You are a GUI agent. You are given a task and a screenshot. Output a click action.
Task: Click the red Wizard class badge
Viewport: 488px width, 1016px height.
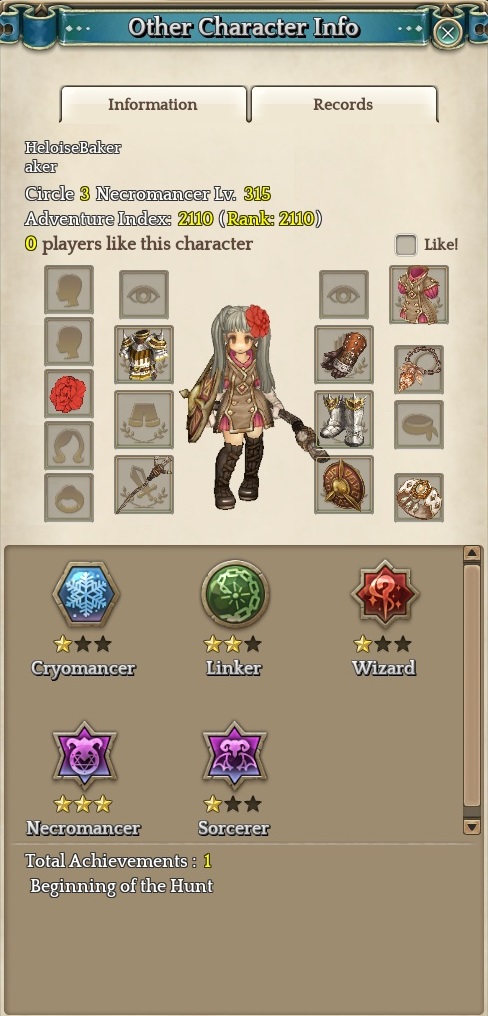[385, 594]
